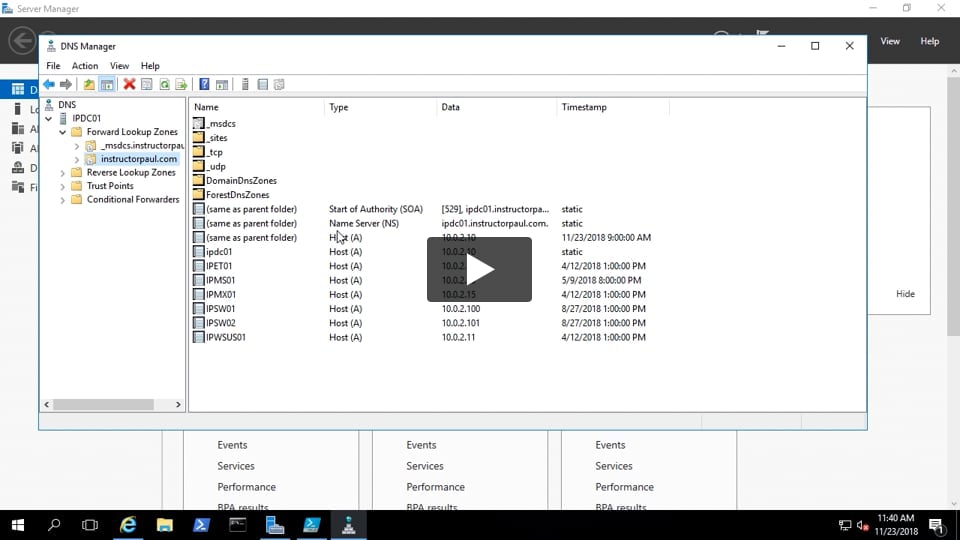Click the blue Help question mark icon
Viewport: 960px width, 540px height.
coord(204,85)
